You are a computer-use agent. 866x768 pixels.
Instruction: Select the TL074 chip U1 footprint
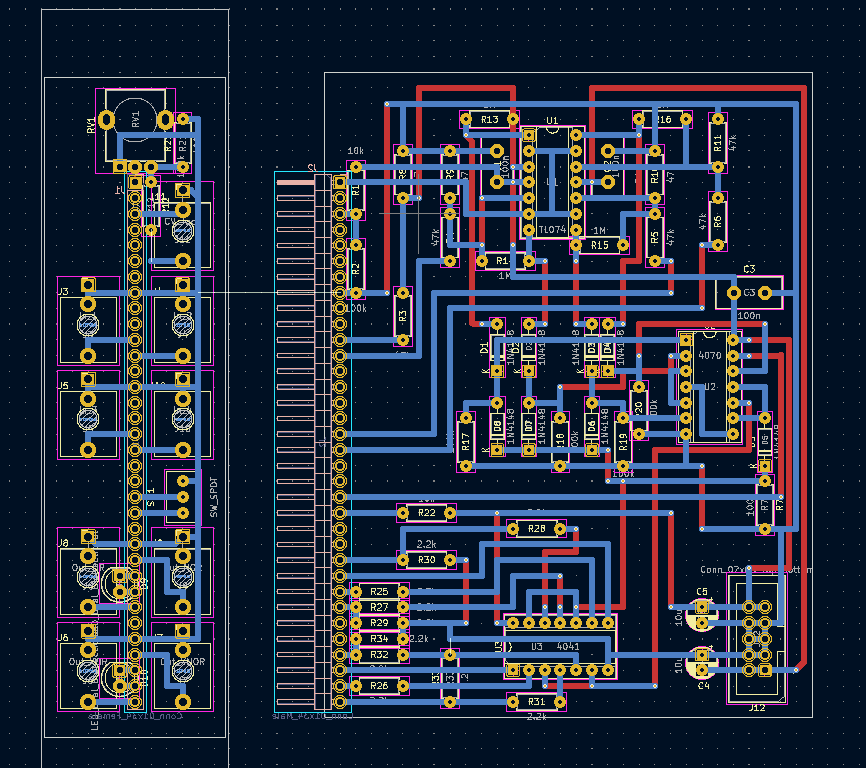point(552,180)
